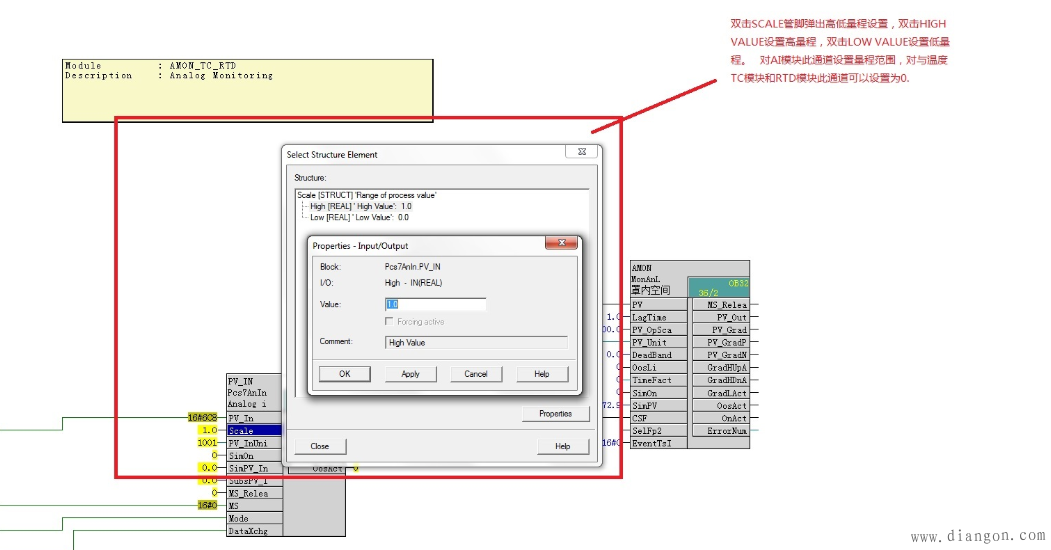This screenshot has width=1051, height=550.
Task: Cancel the Properties Input/Output dialog
Action: point(476,374)
